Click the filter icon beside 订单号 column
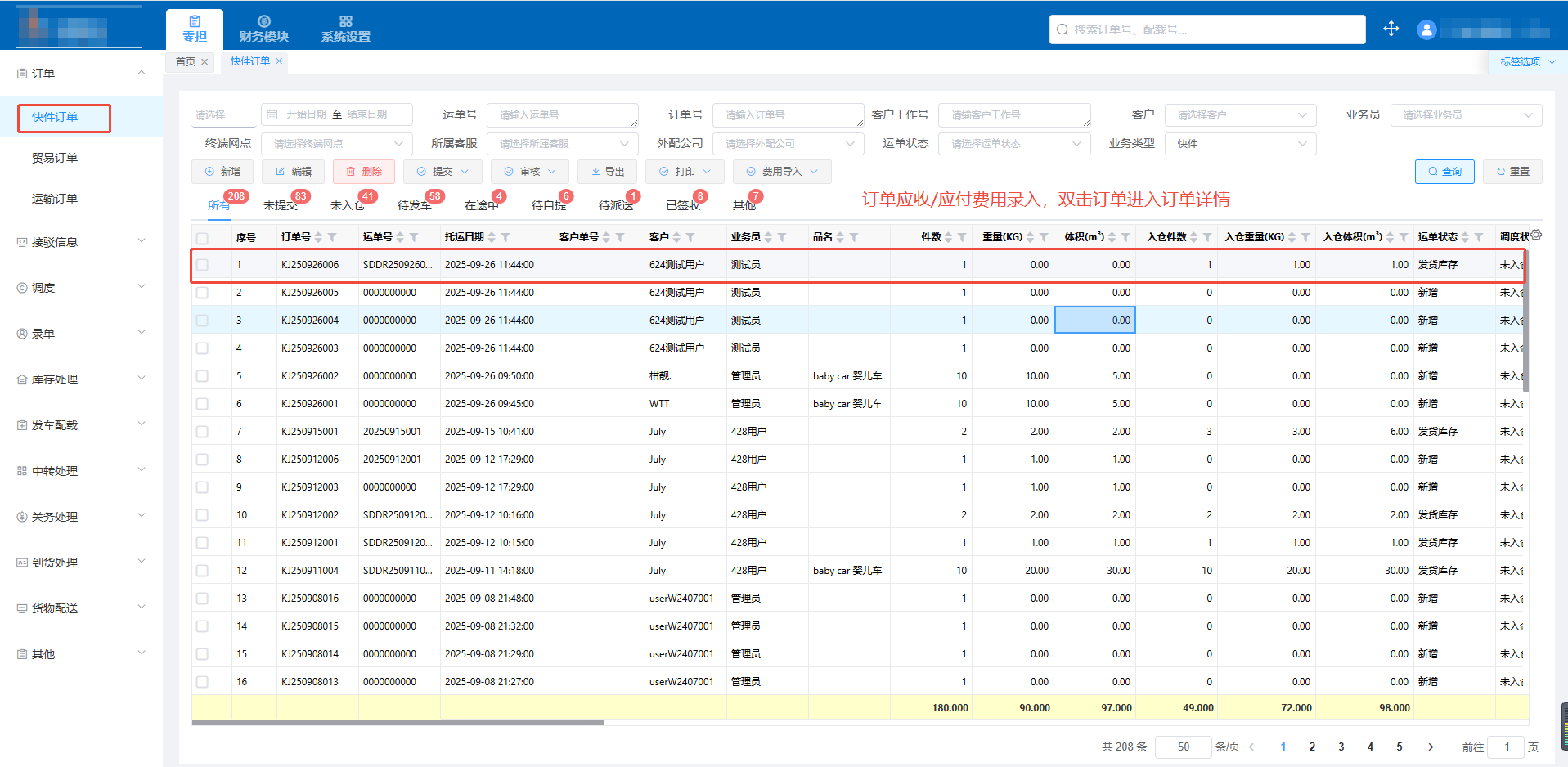The height and width of the screenshot is (767, 1568). coord(332,237)
